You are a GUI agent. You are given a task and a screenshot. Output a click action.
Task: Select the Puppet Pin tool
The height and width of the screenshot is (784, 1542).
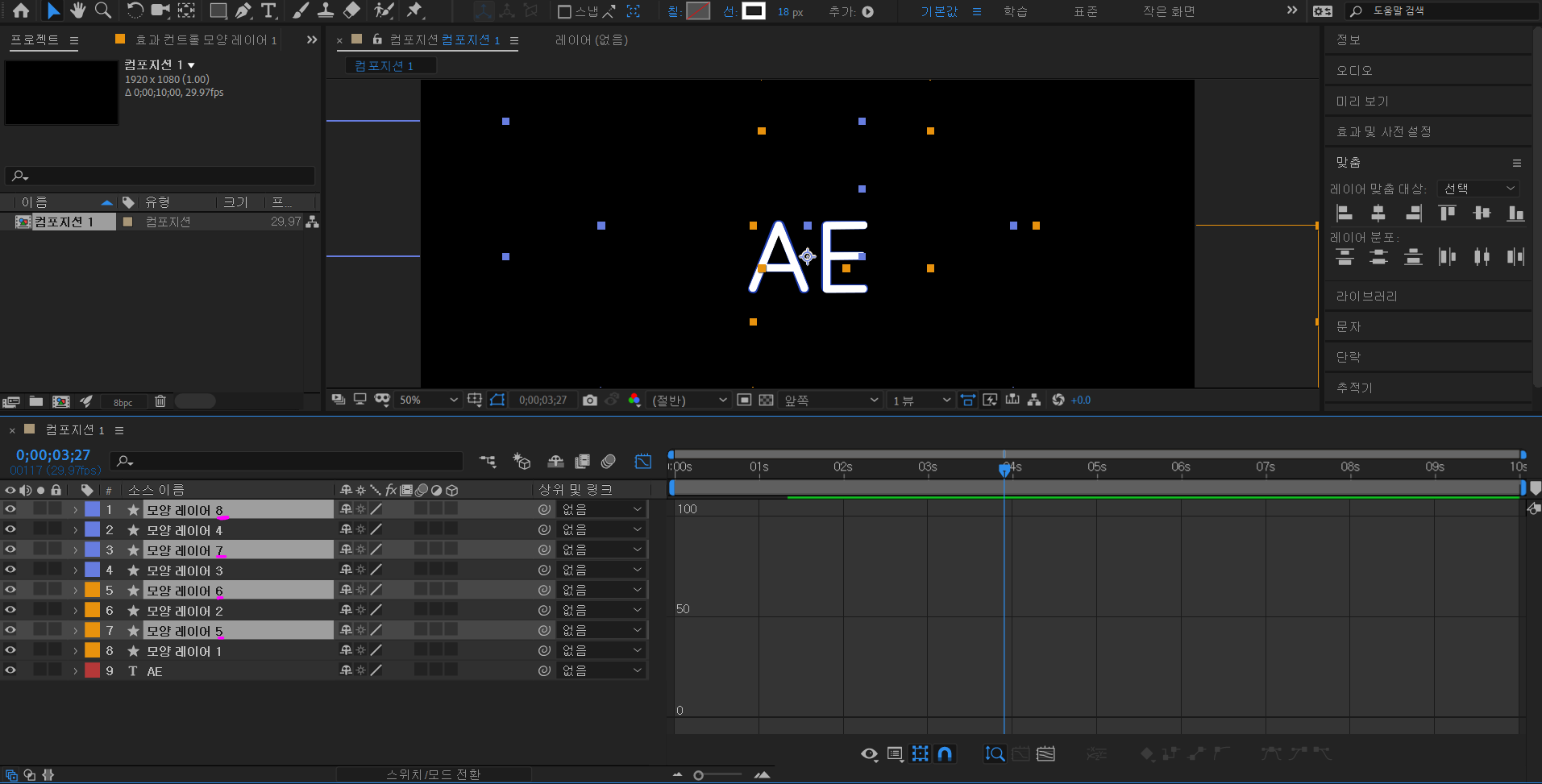414,10
